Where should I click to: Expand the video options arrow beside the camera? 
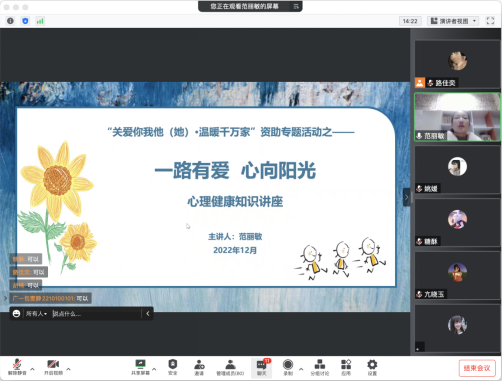point(68,369)
